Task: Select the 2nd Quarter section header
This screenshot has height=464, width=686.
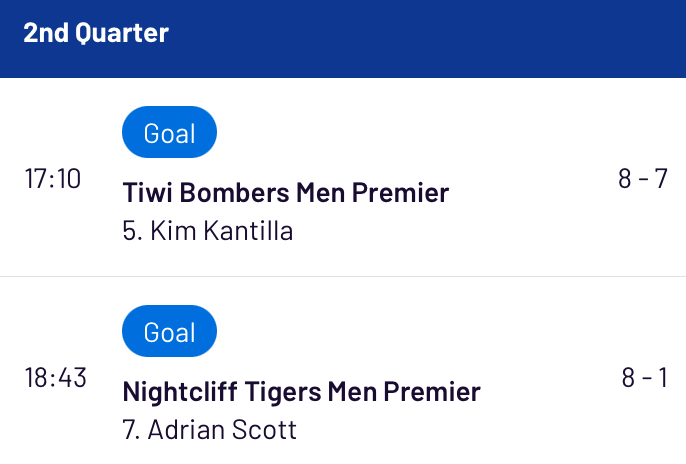Action: point(96,33)
